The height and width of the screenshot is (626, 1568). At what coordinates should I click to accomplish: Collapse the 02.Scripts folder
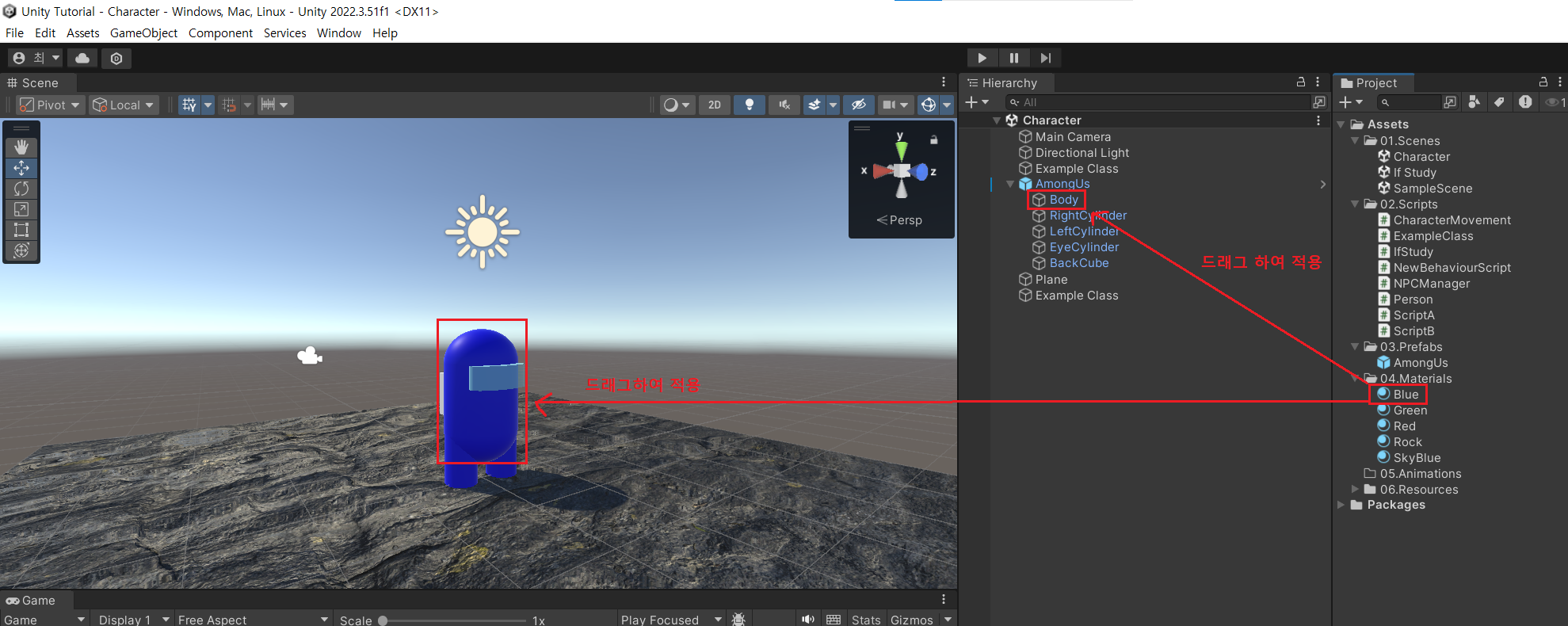(1355, 204)
